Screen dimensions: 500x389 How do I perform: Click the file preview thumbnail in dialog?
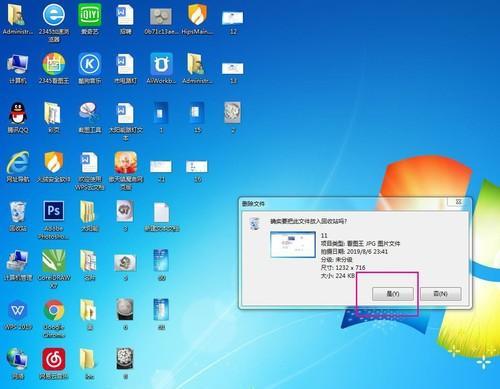pos(293,245)
